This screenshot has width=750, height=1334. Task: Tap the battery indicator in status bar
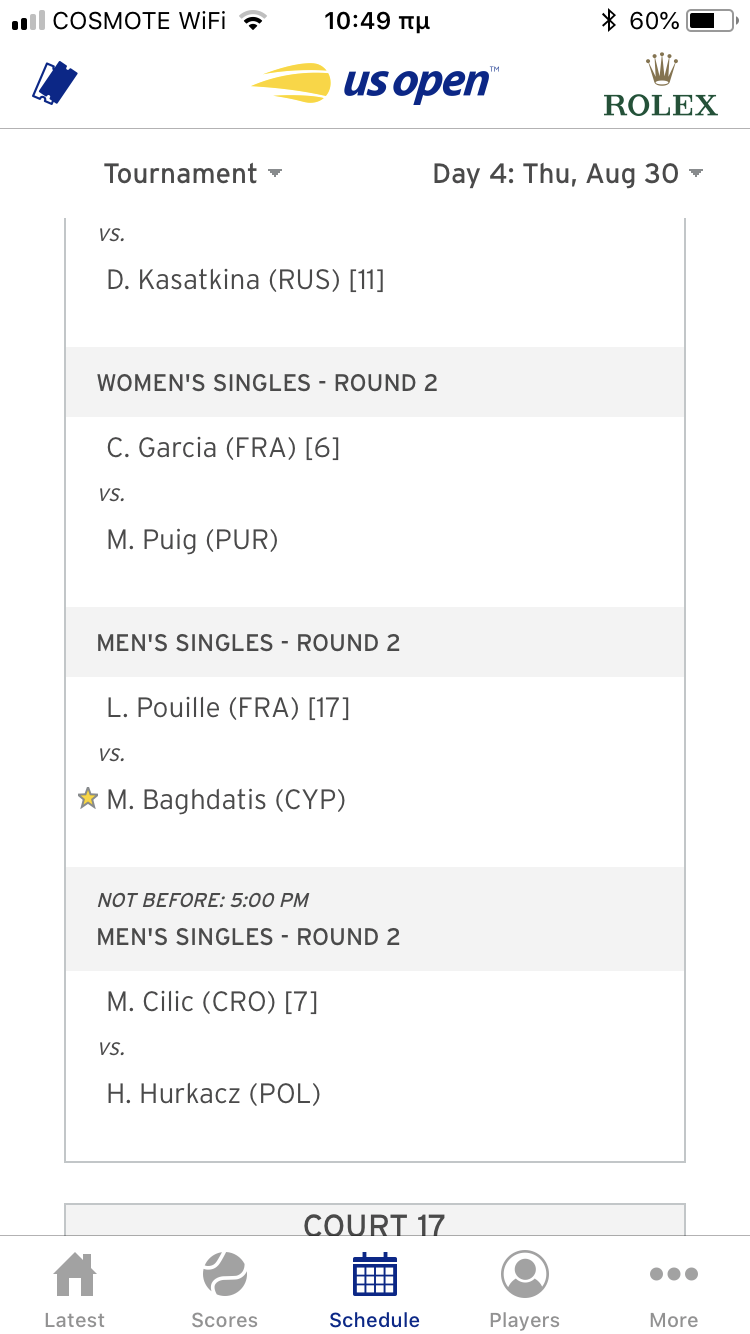(711, 20)
